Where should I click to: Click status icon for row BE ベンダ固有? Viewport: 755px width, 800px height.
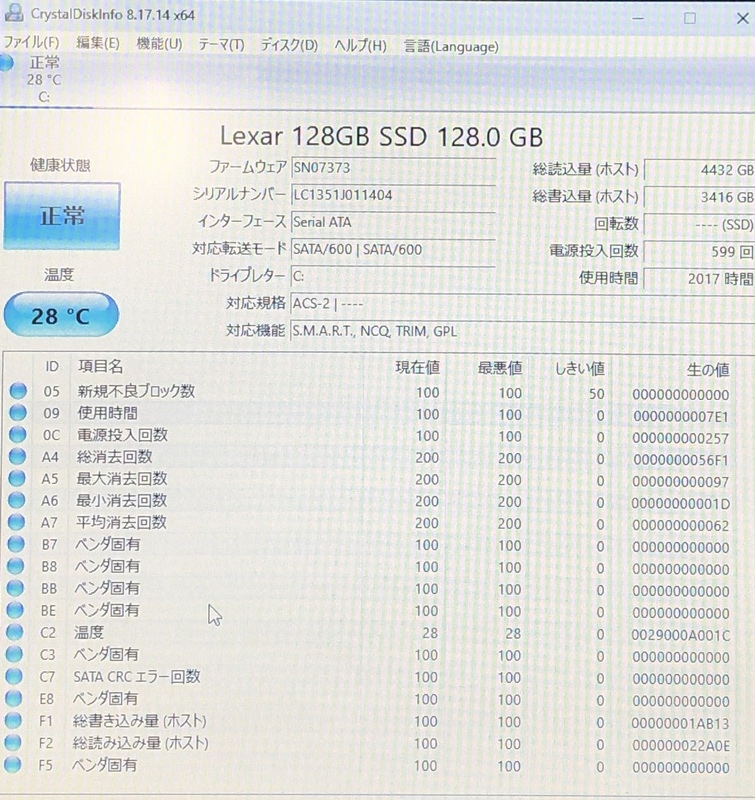(15, 610)
